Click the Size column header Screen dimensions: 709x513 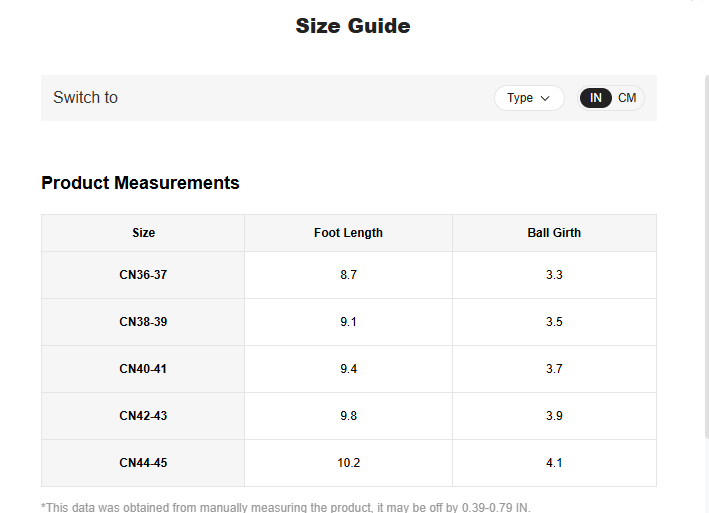coord(143,233)
